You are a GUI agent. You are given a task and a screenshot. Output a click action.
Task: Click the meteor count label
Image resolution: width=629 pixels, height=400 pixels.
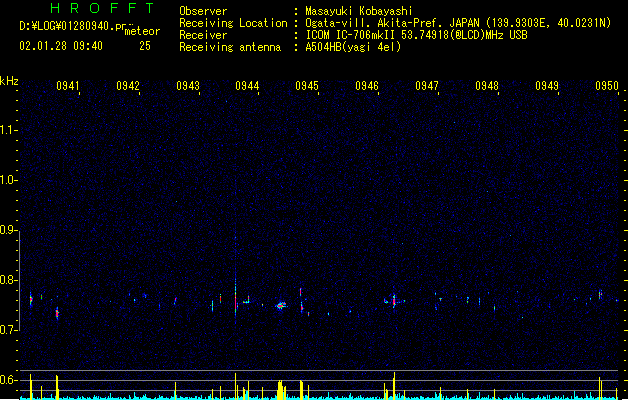[142, 31]
